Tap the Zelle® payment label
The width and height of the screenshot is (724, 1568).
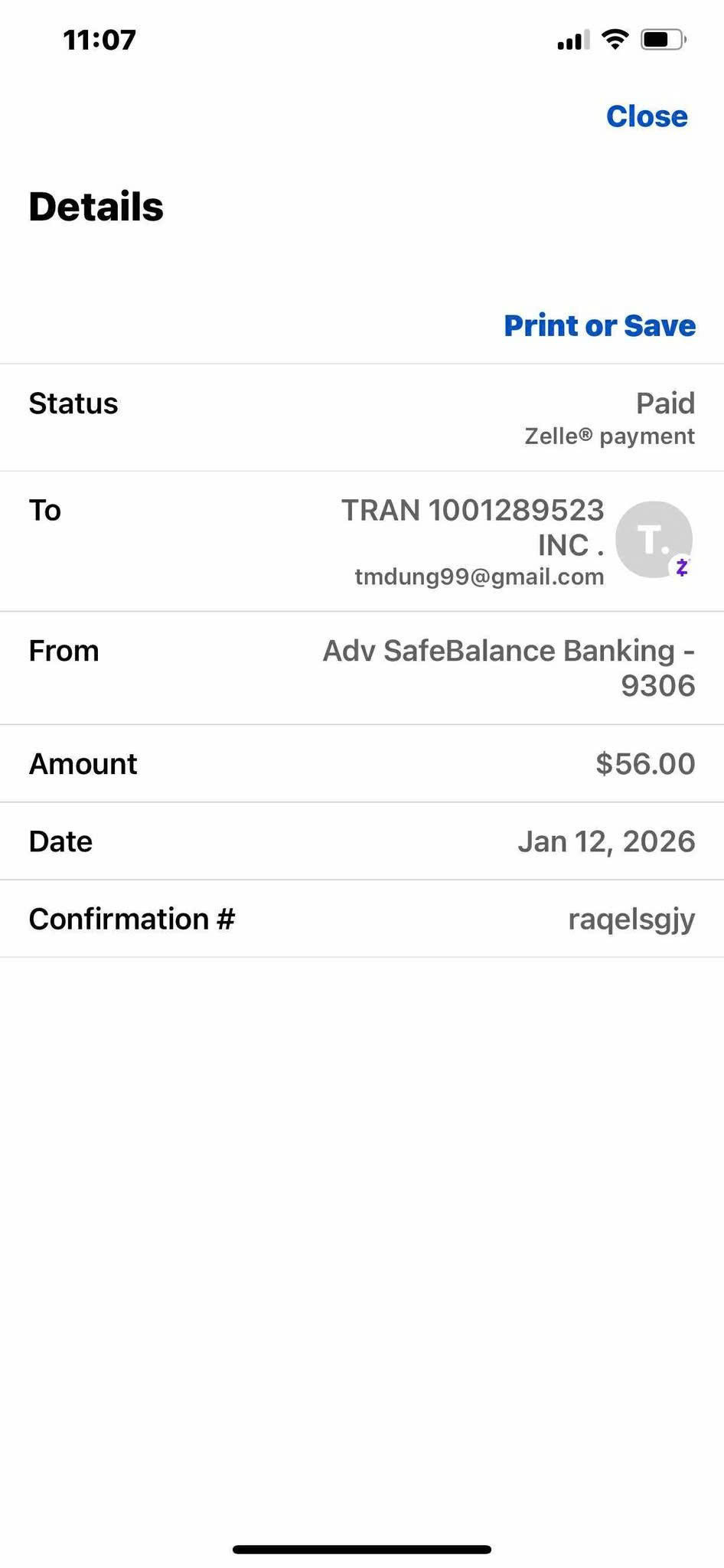[x=609, y=436]
